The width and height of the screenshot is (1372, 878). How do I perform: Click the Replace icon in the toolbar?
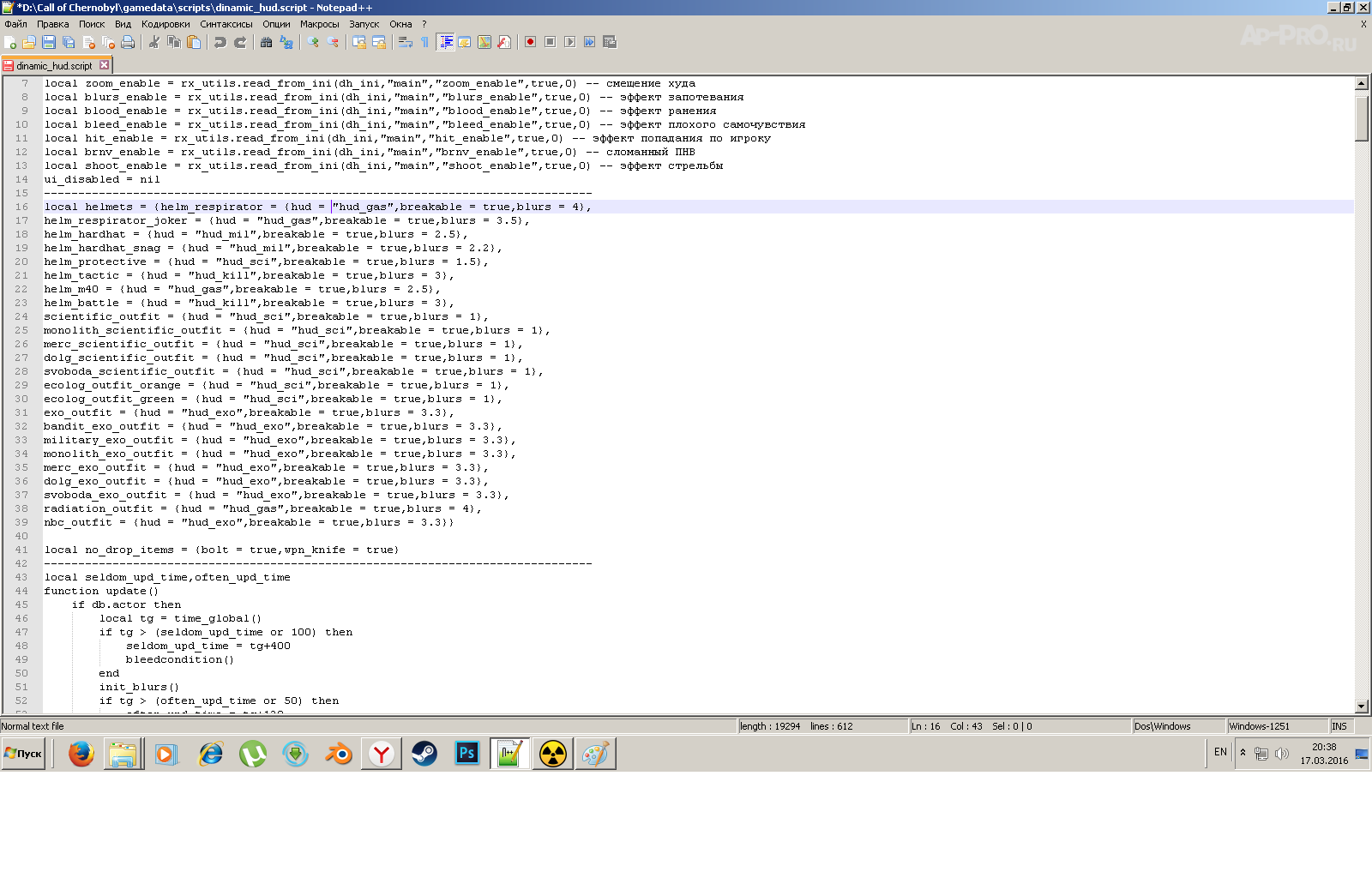tap(286, 42)
